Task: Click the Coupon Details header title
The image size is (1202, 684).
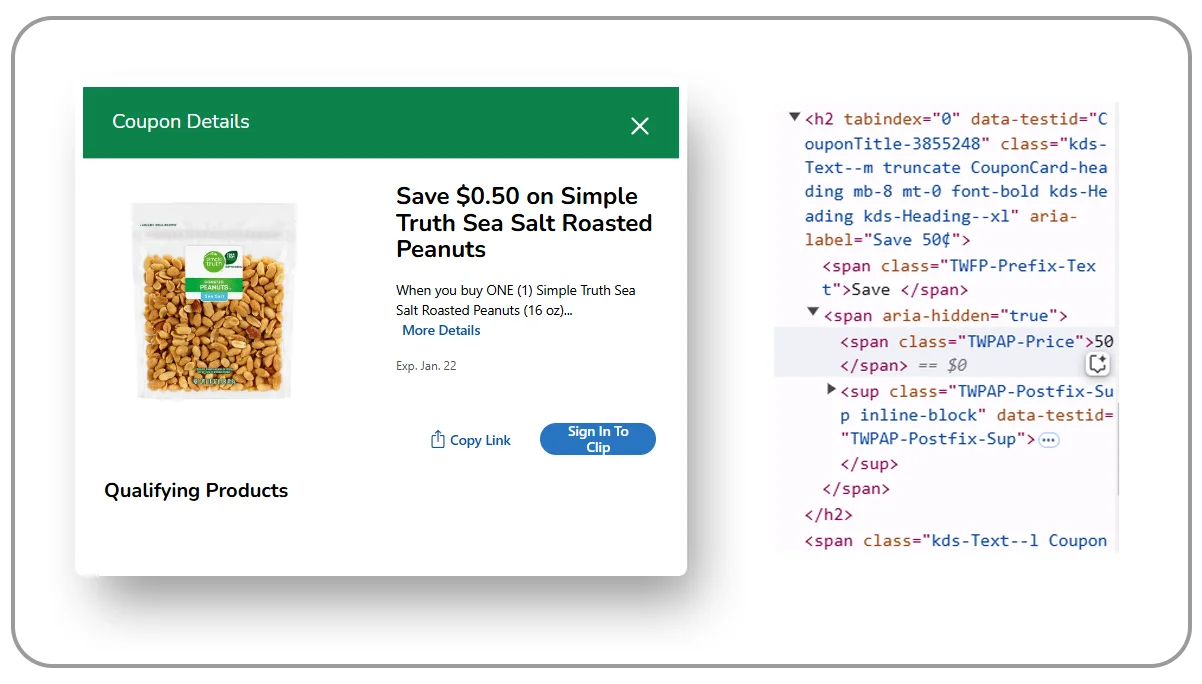Action: coord(181,122)
